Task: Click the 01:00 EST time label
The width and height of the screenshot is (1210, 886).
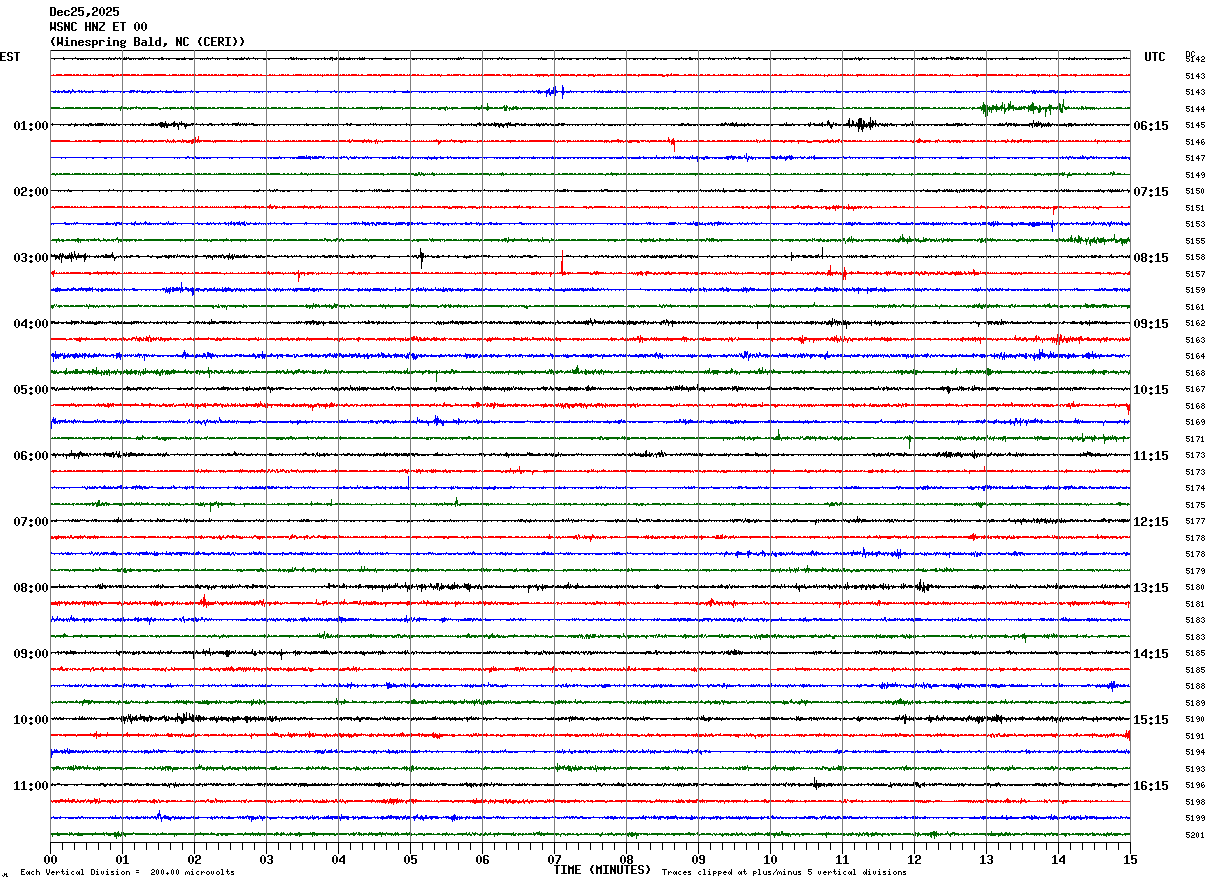Action: click(31, 126)
